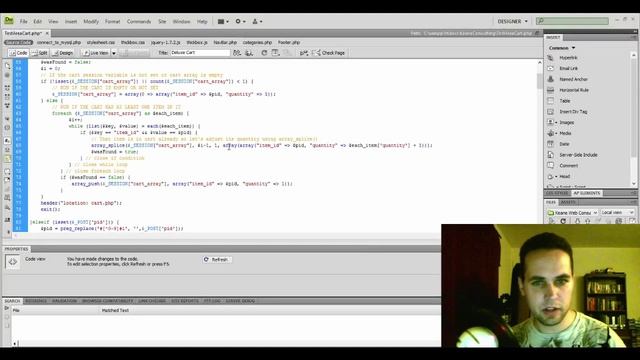This screenshot has height=360, width=640.
Task: Open related file thickbox.js
Action: point(197,42)
